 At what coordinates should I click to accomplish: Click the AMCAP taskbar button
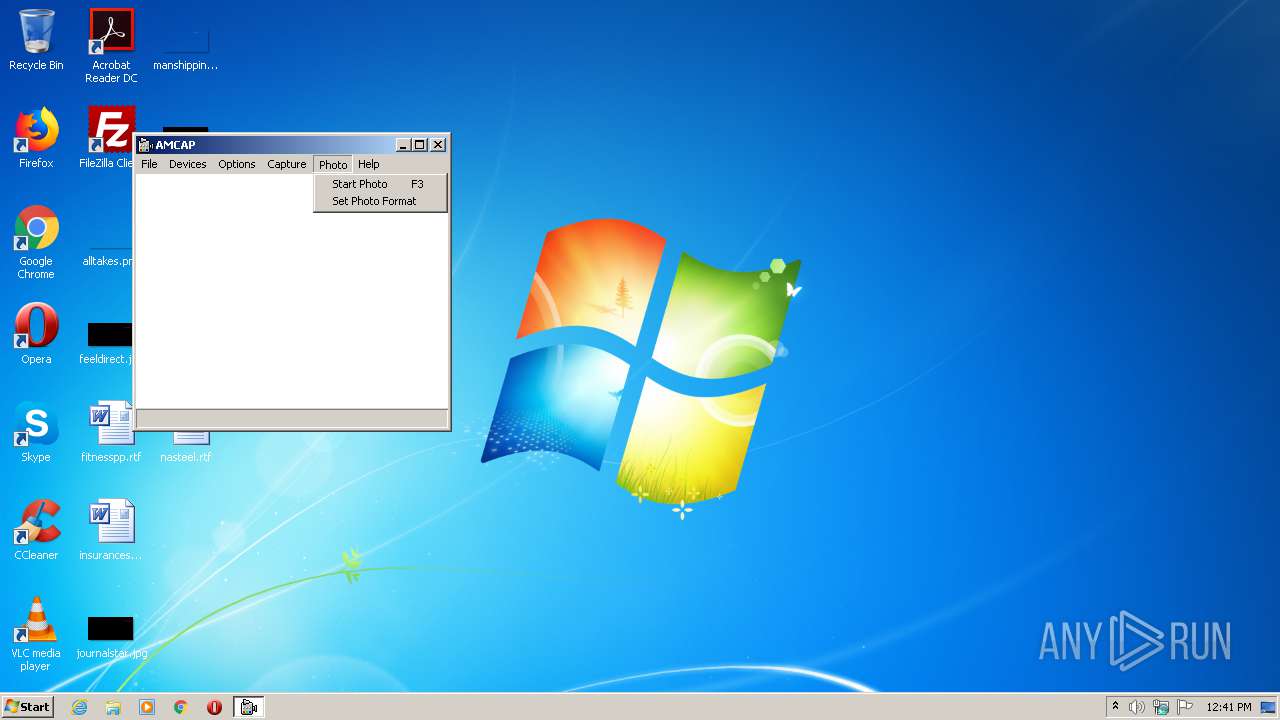point(249,707)
